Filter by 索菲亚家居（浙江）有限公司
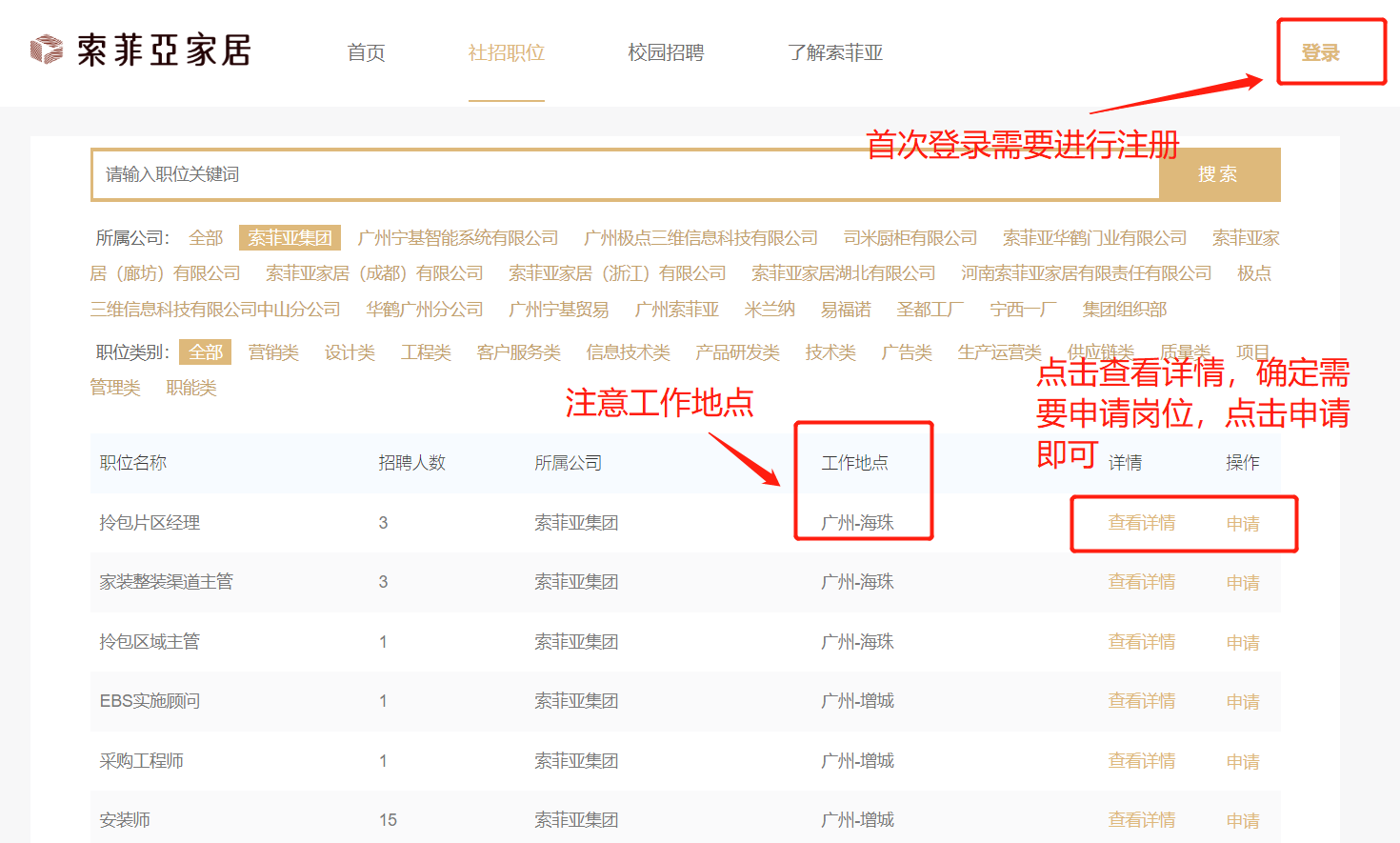Screen dimensions: 1400x843 click(x=617, y=273)
